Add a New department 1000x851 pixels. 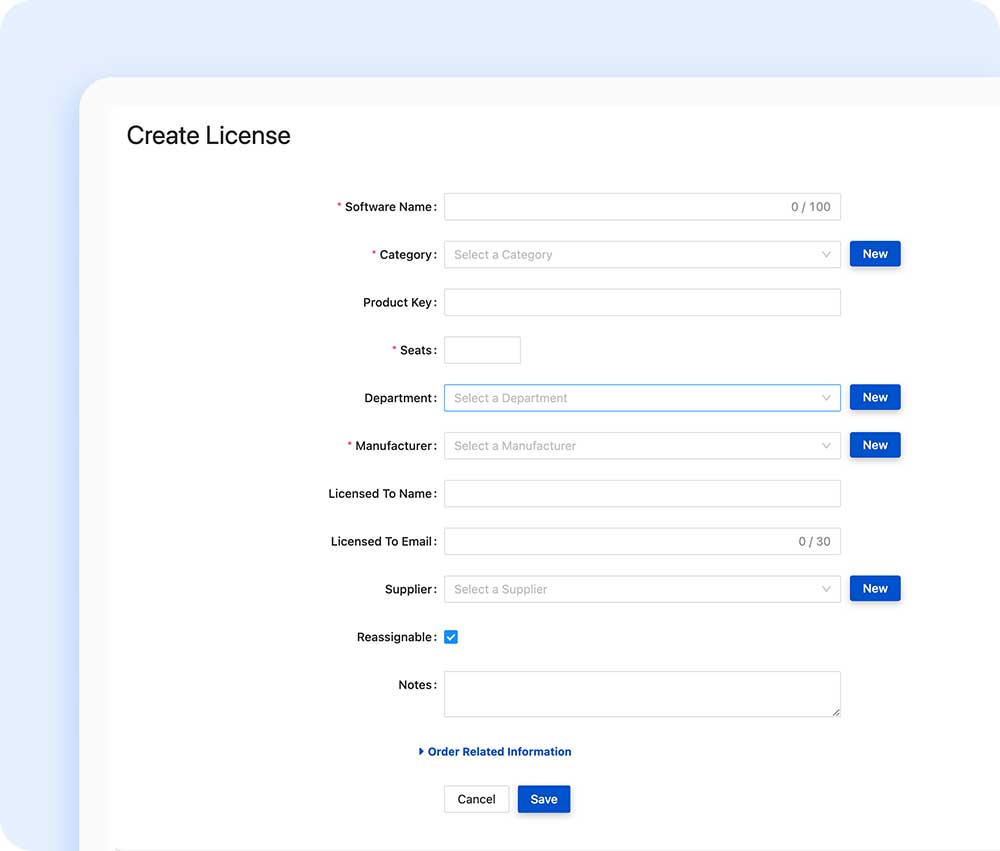click(875, 397)
